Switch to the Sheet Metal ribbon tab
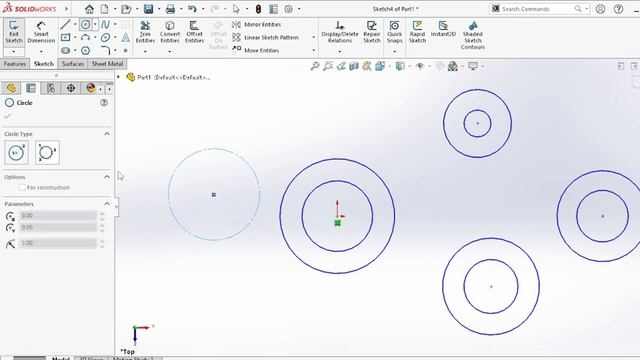Screen dimensions: 640x360 107,64
